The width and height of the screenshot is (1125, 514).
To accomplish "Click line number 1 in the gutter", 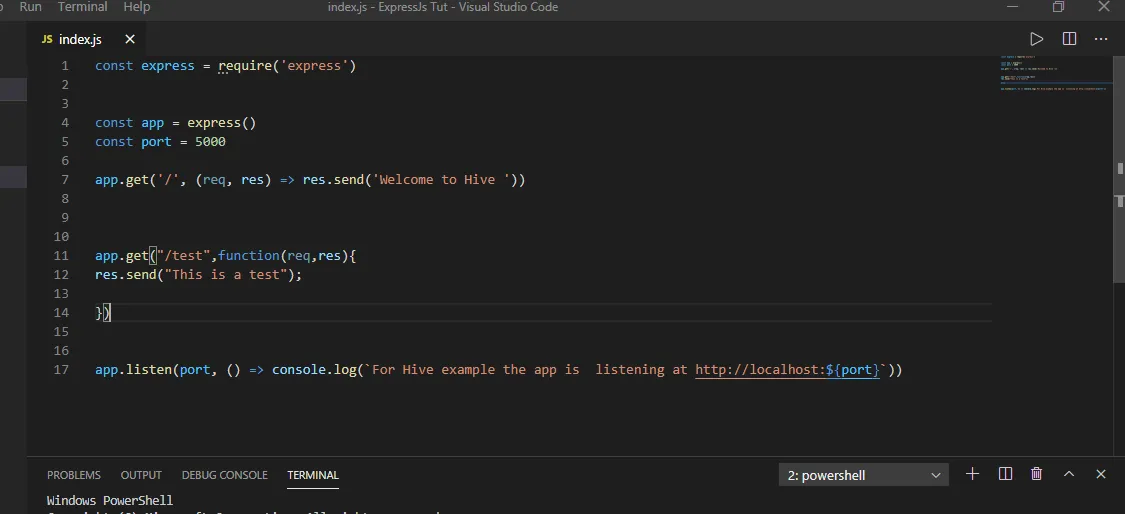I will 65,65.
